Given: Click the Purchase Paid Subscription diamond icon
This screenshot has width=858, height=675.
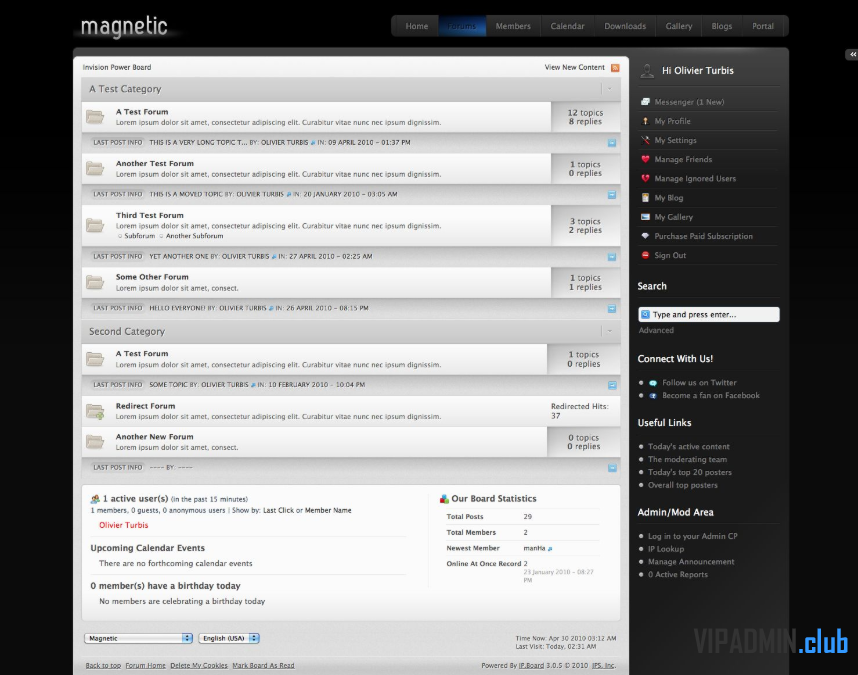Looking at the screenshot, I should click(646, 236).
